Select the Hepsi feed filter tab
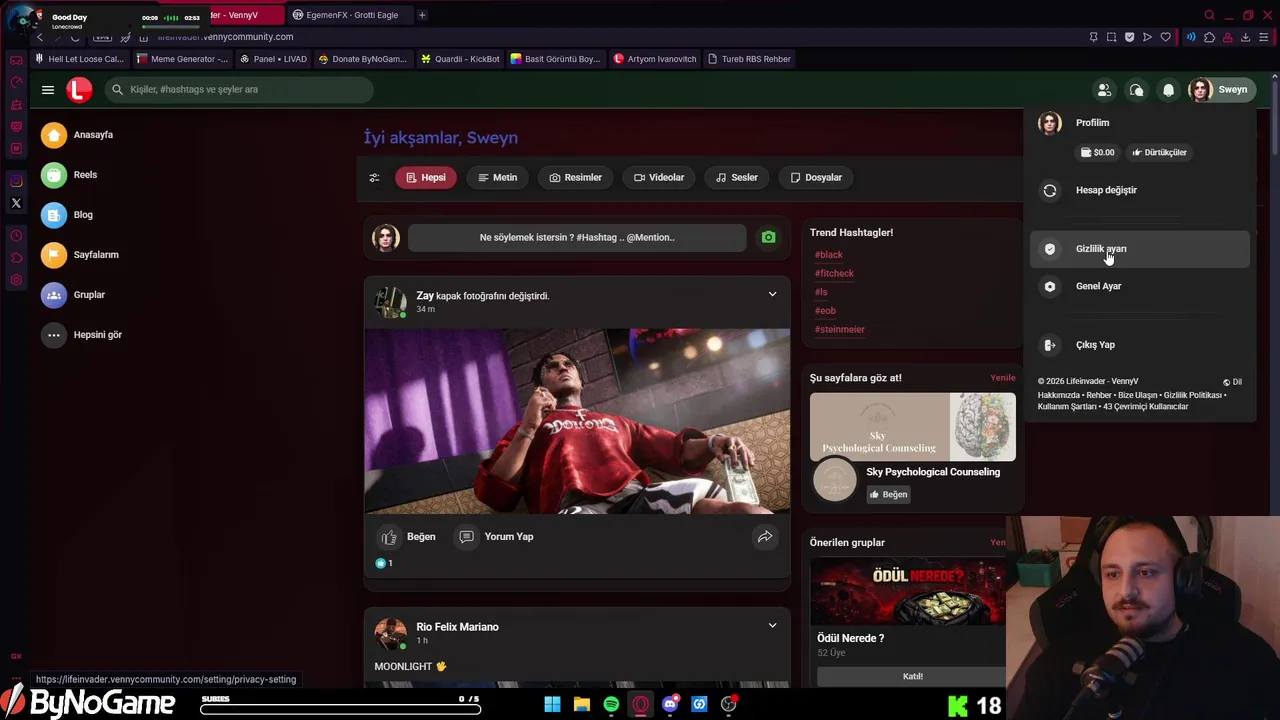Viewport: 1280px width, 720px height. pyautogui.click(x=426, y=178)
